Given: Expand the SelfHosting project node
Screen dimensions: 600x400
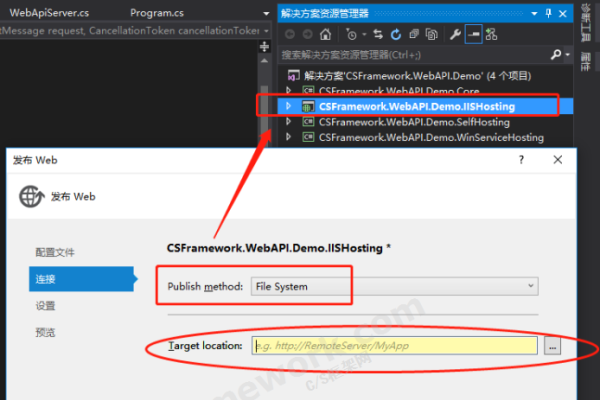Looking at the screenshot, I should [289, 122].
